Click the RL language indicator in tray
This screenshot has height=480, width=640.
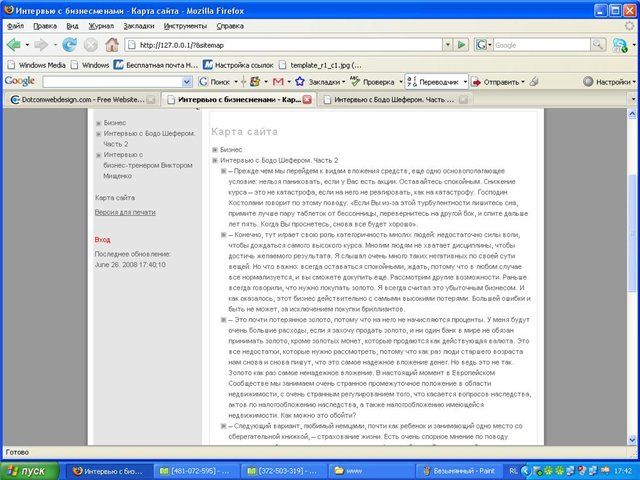tap(513, 471)
